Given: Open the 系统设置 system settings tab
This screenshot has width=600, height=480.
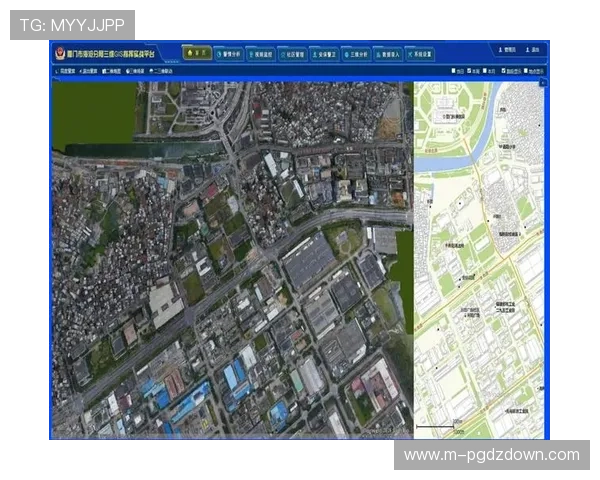Looking at the screenshot, I should point(420,54).
